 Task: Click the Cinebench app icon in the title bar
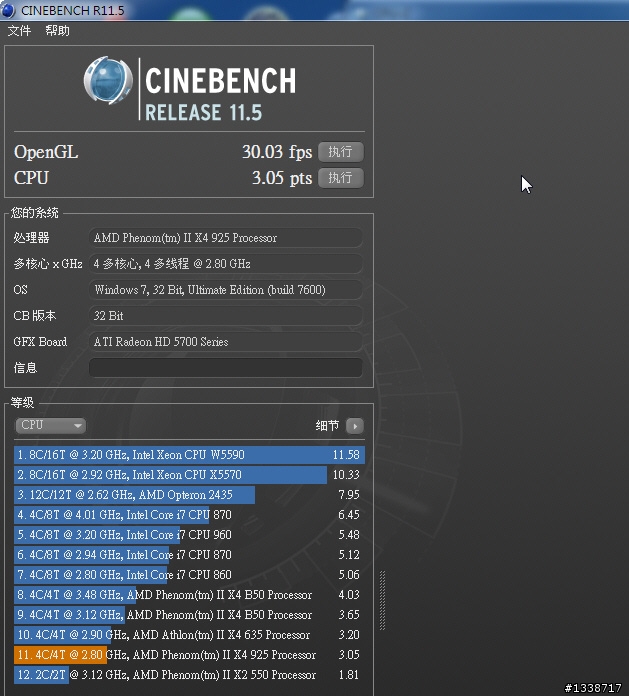coord(8,10)
